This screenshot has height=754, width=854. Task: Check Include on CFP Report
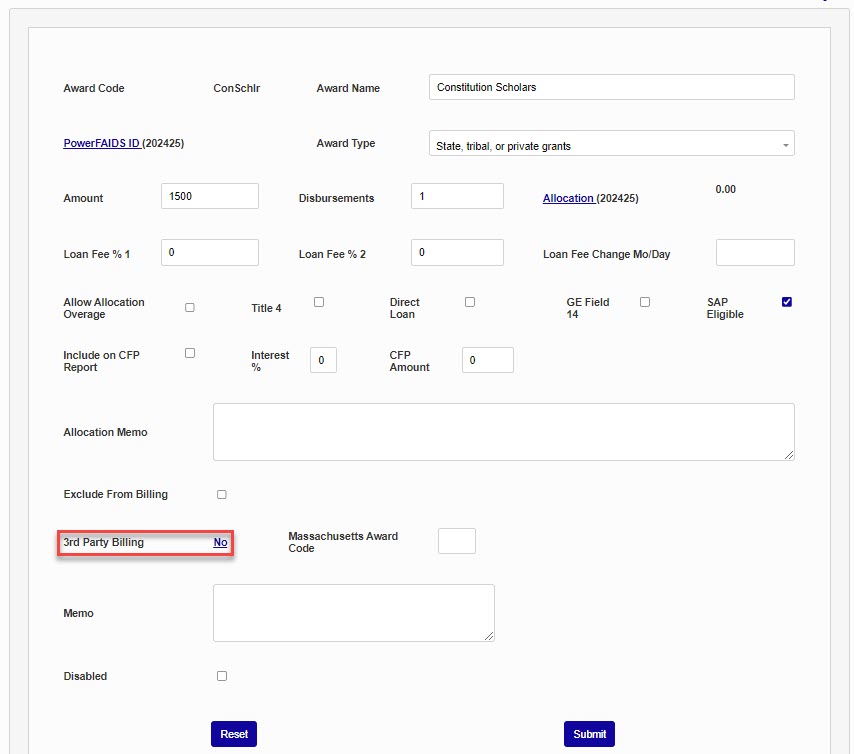tap(190, 353)
